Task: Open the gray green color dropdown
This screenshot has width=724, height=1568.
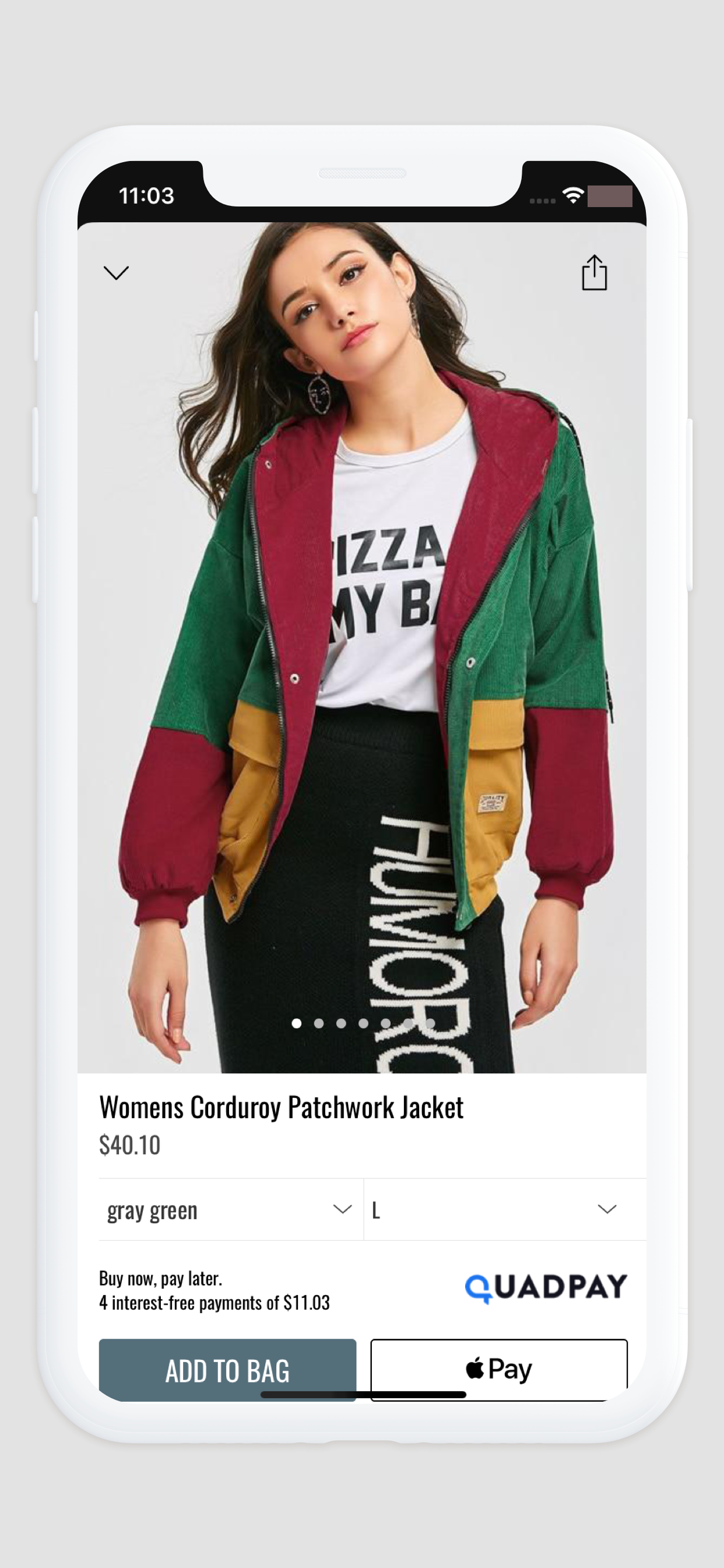Action: (231, 1209)
